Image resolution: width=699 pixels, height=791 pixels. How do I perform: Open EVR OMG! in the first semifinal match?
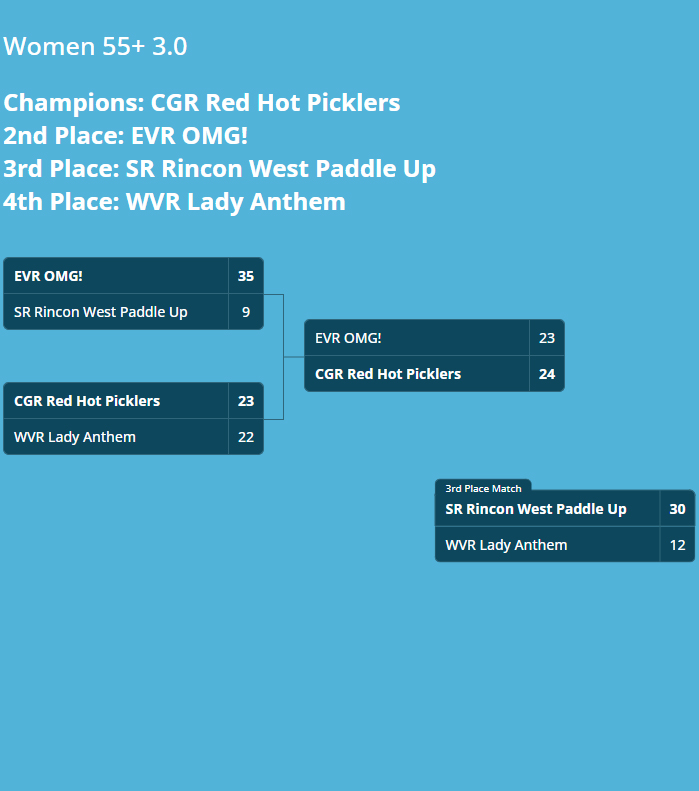pos(48,276)
